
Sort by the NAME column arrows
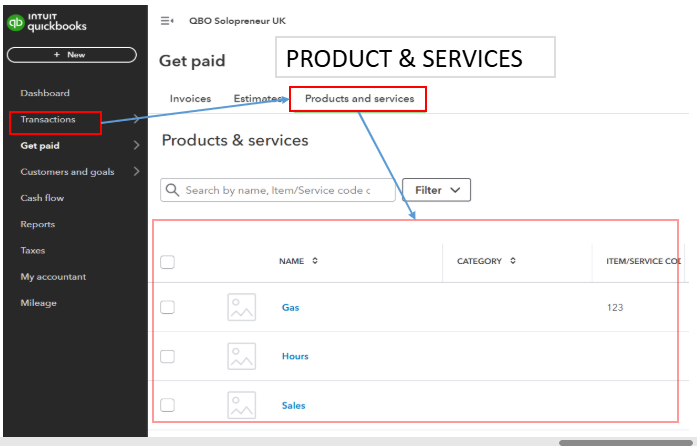[315, 261]
